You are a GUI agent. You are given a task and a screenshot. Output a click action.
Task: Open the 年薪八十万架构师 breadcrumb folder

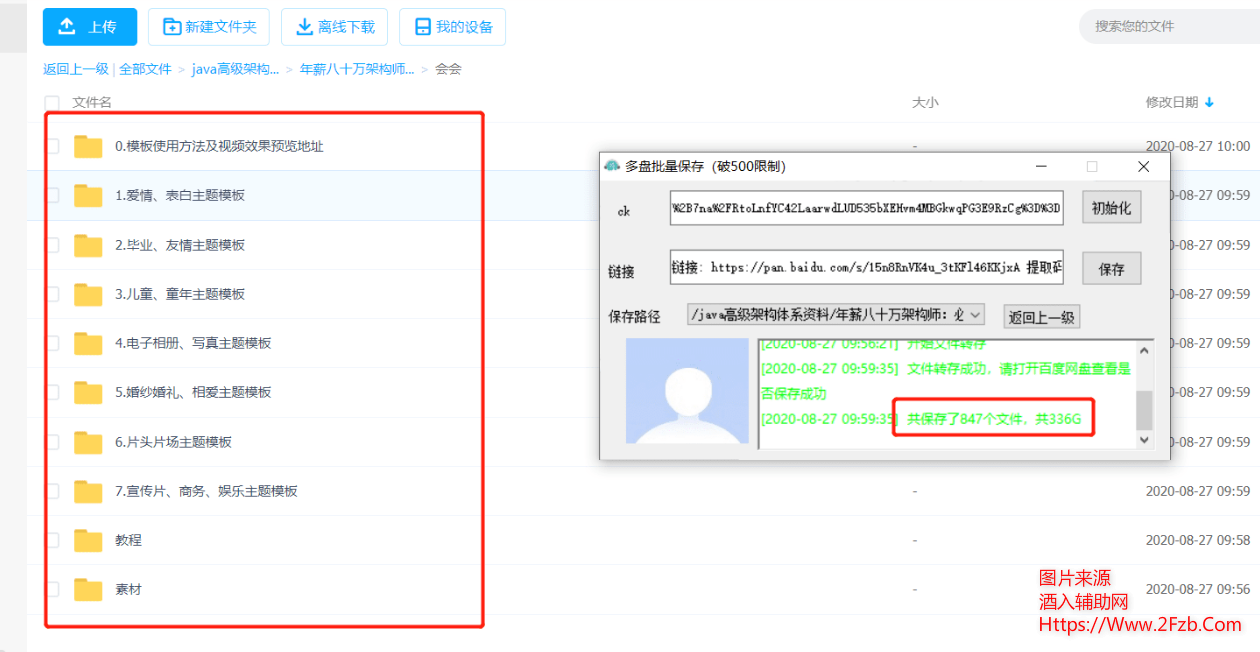[357, 69]
